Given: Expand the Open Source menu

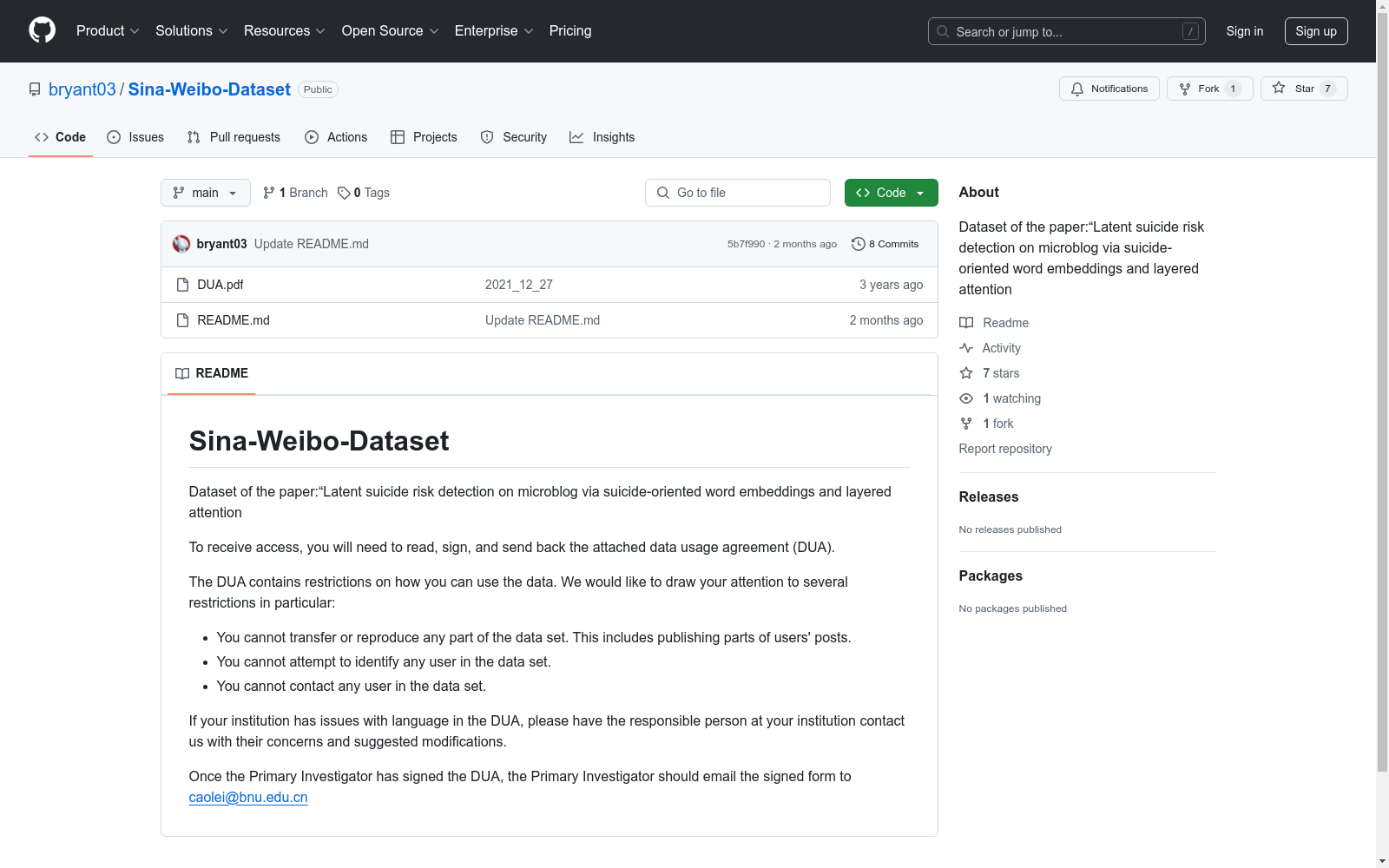Looking at the screenshot, I should (x=391, y=31).
